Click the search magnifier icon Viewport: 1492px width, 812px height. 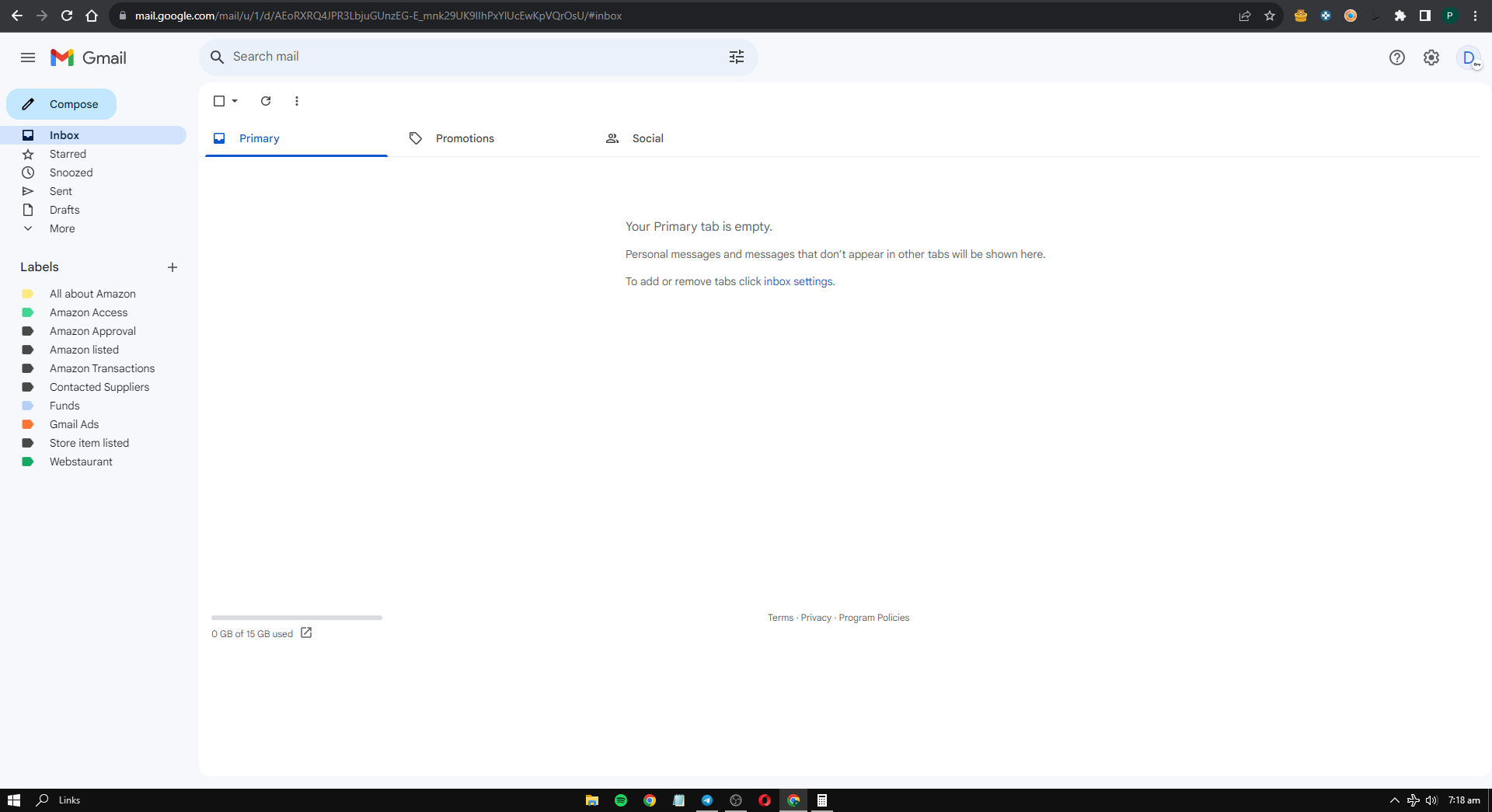(218, 57)
